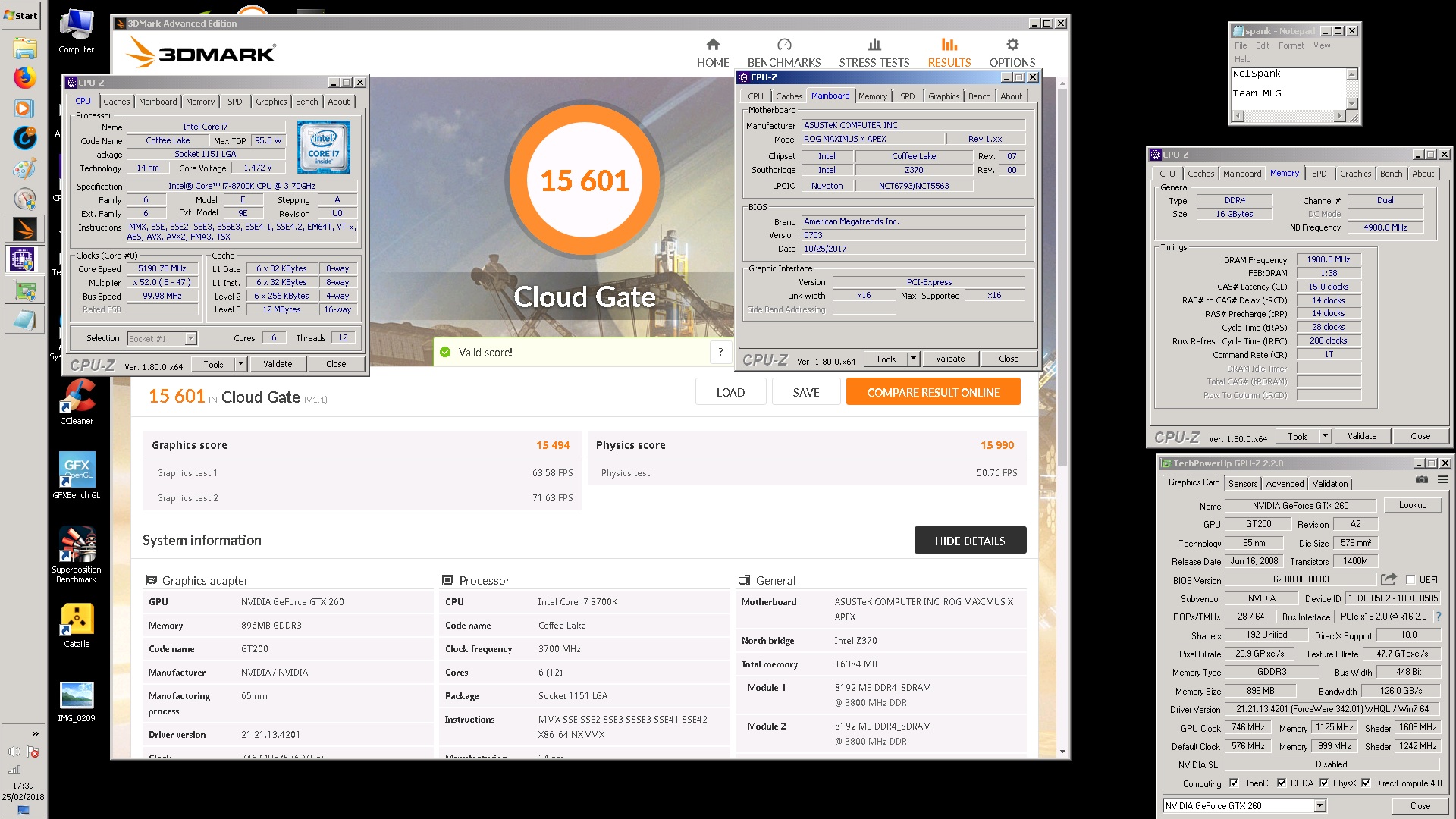Expand the taskbar toolbar overflow chevron
This screenshot has width=1456, height=819.
pos(35,733)
